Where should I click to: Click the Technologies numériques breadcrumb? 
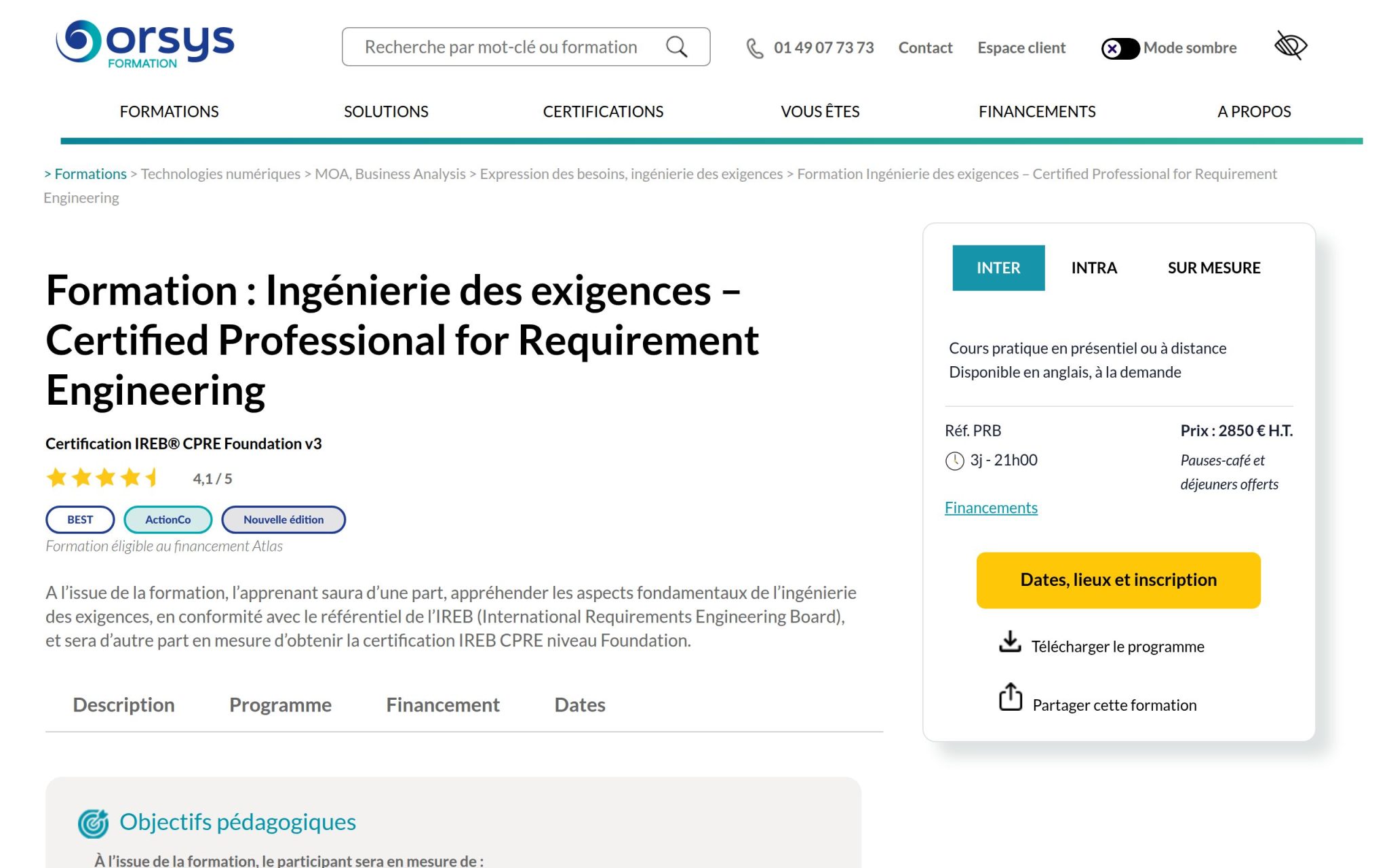click(x=220, y=174)
